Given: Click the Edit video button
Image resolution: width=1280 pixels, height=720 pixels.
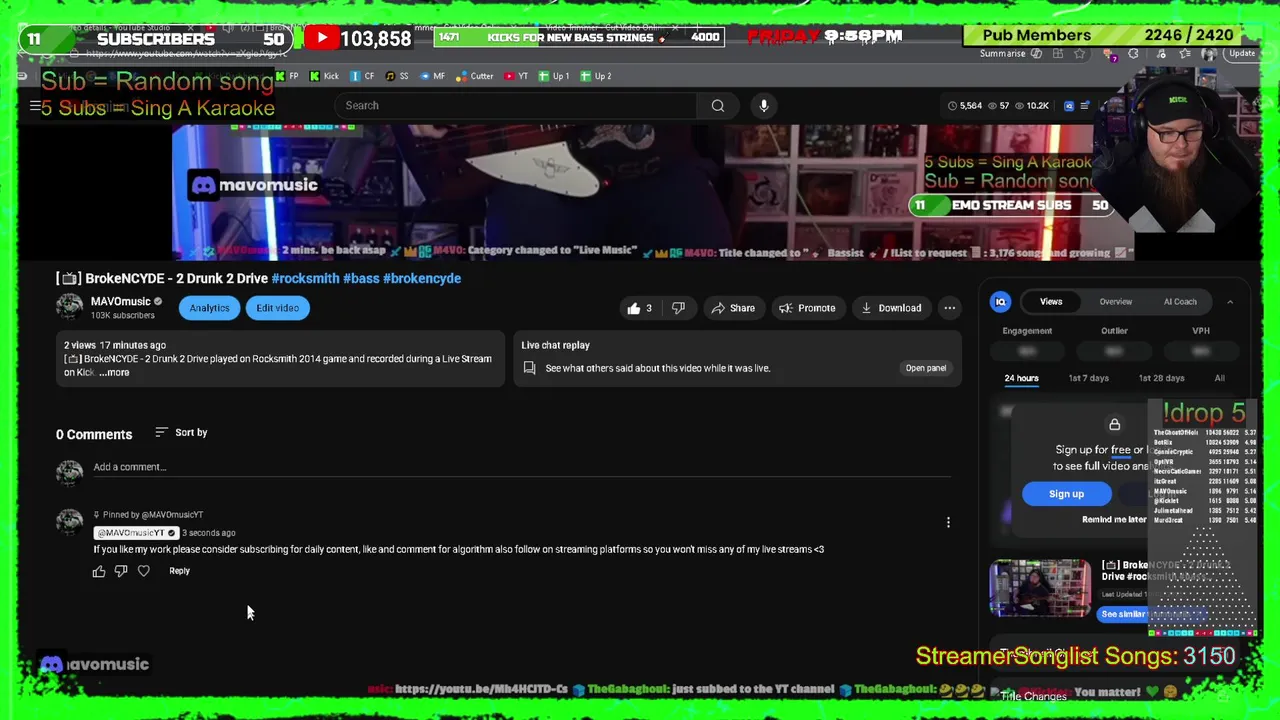Looking at the screenshot, I should pos(277,308).
